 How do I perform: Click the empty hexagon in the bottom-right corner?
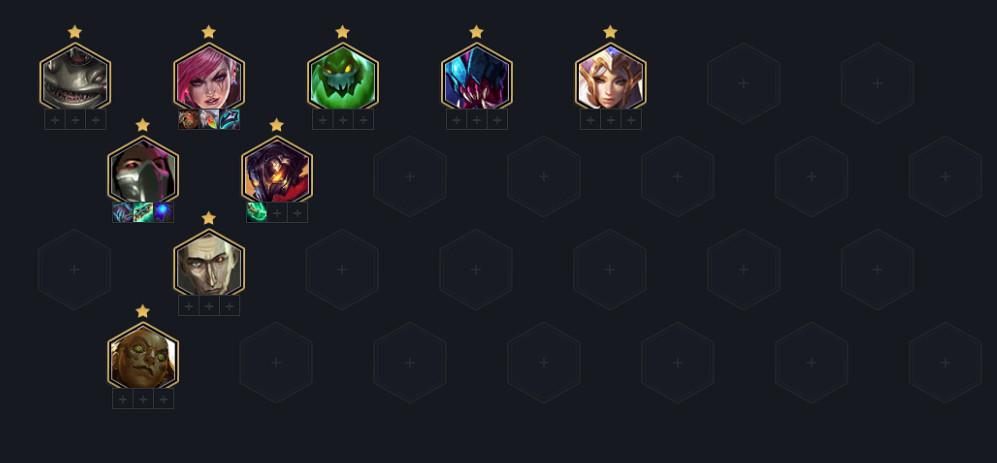tap(945, 363)
